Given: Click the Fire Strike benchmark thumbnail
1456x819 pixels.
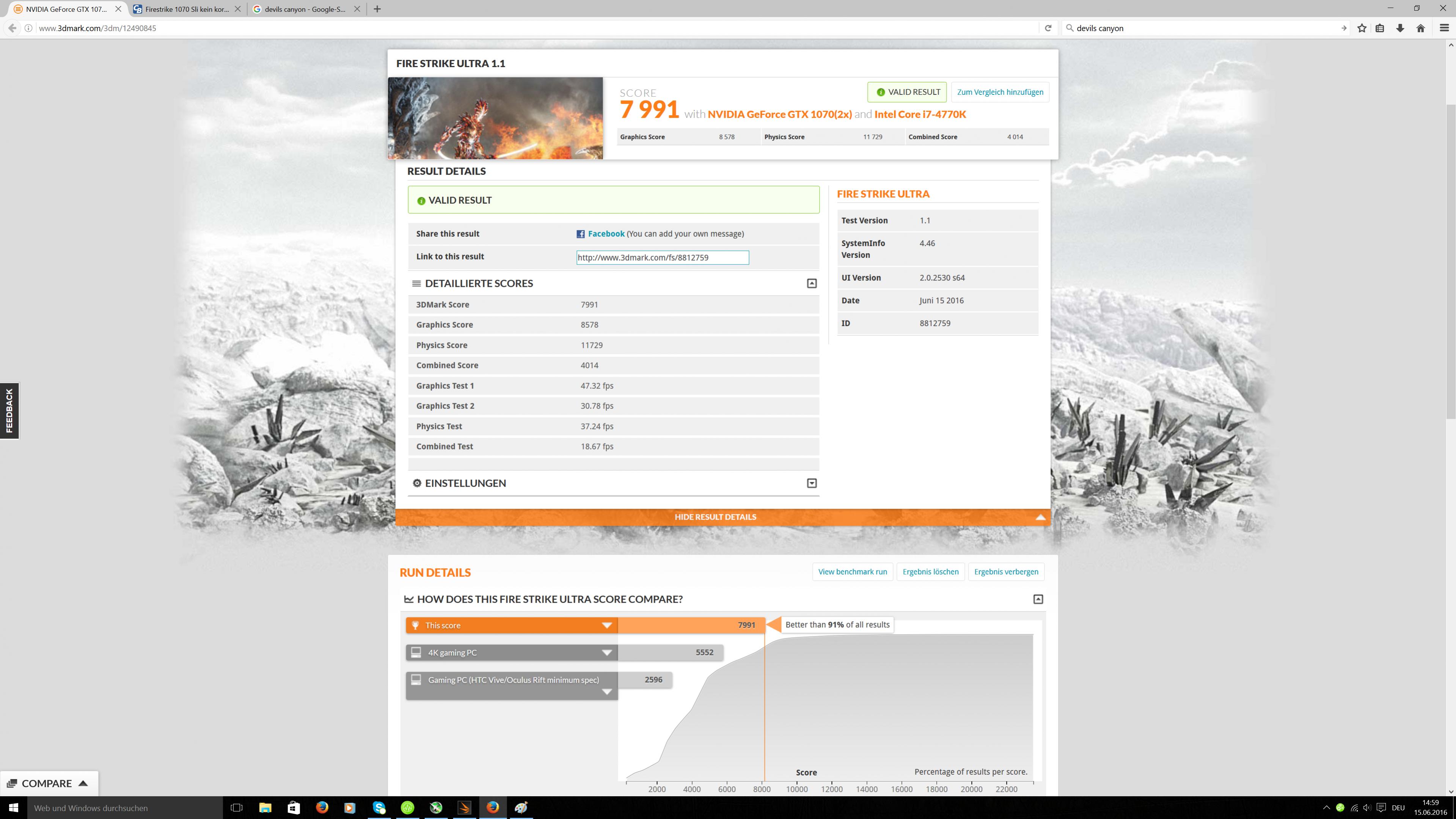Looking at the screenshot, I should [496, 118].
